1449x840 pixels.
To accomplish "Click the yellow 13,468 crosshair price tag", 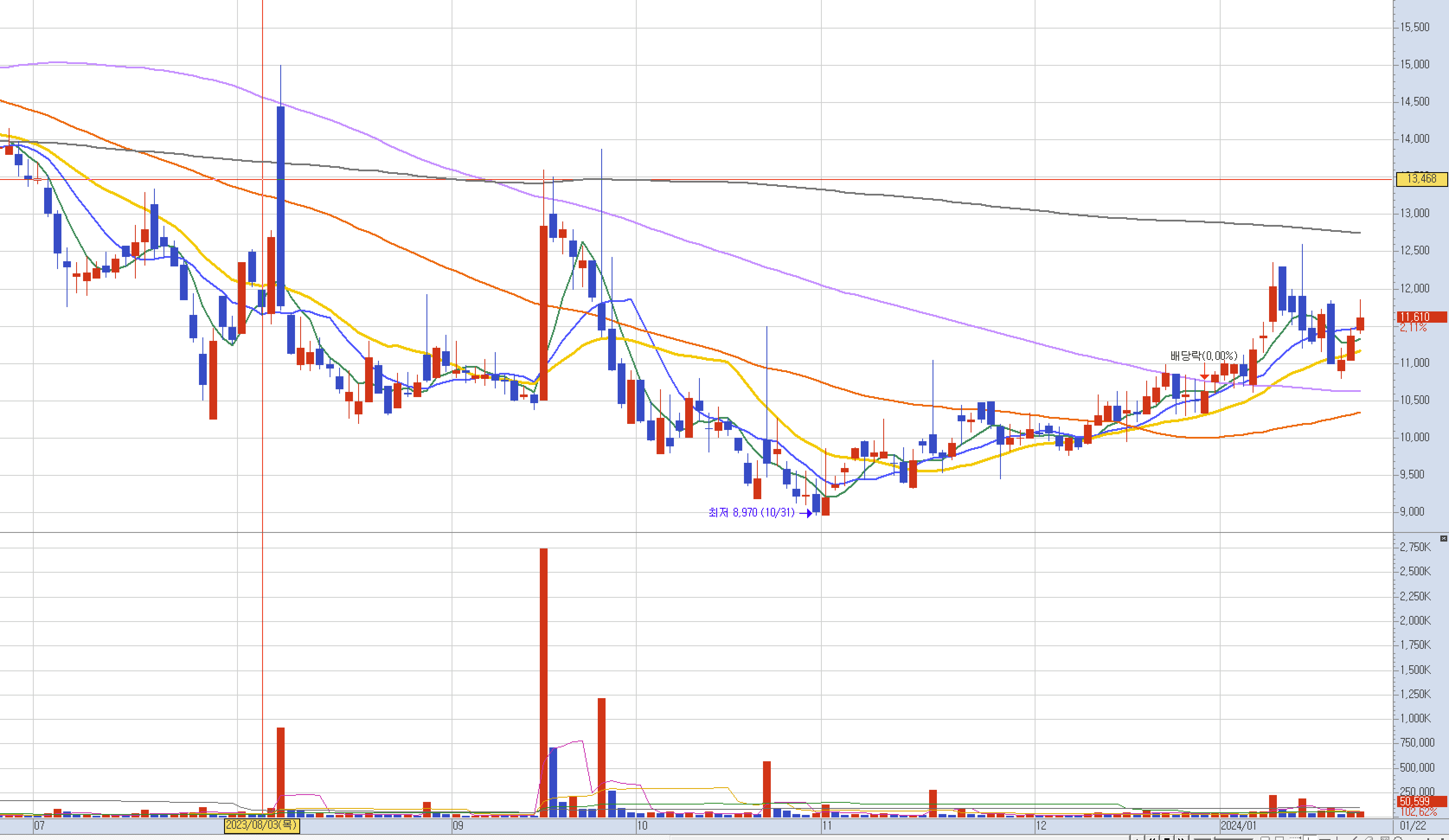I will 1421,179.
